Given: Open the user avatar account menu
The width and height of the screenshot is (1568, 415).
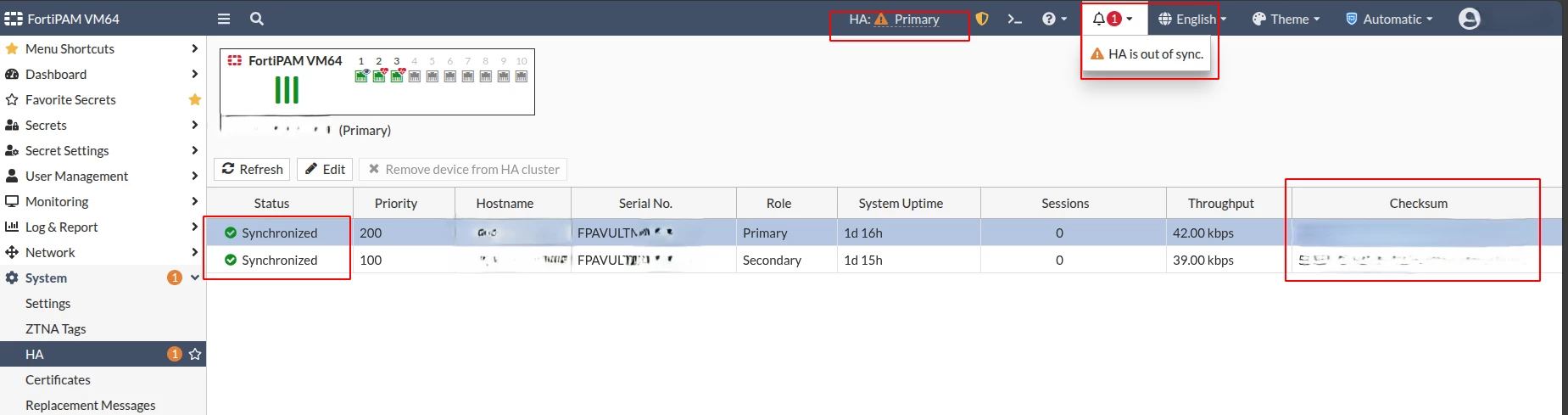Looking at the screenshot, I should (x=1469, y=19).
